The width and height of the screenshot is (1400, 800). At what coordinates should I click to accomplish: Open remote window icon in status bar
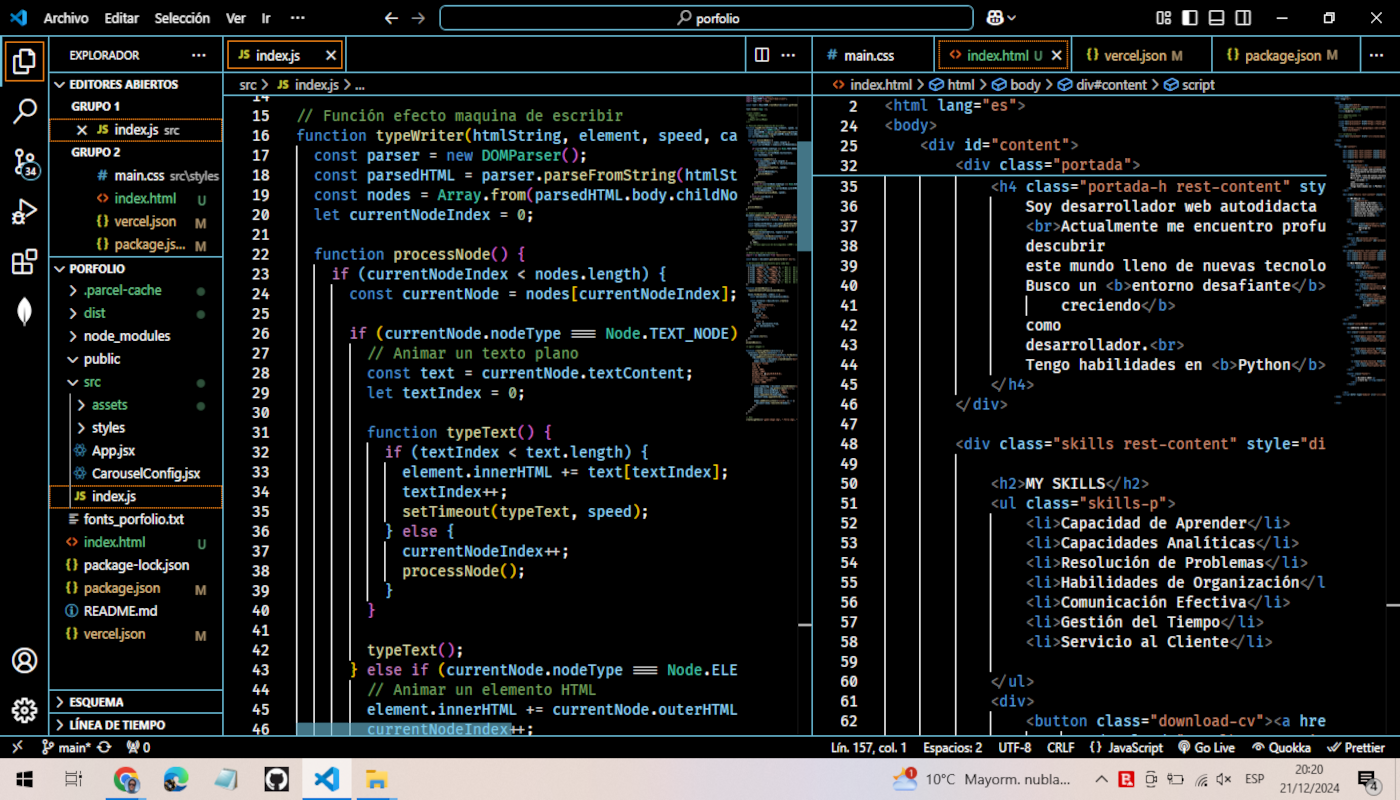point(17,747)
